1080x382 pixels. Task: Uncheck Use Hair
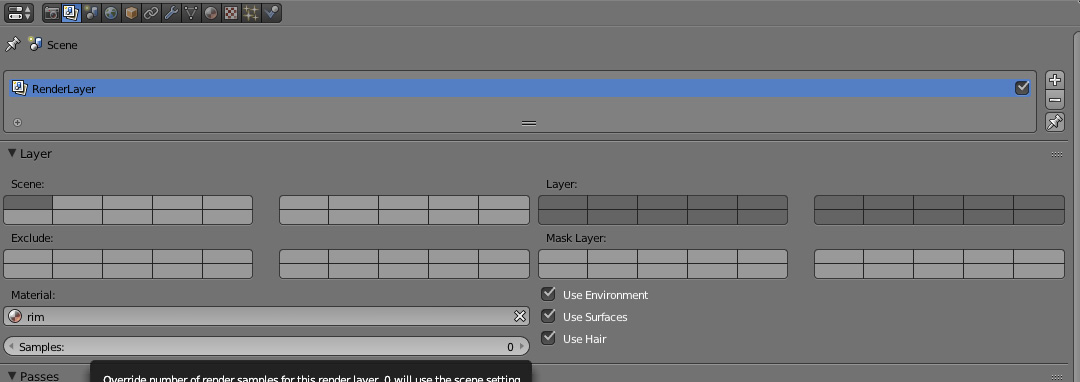(x=548, y=338)
